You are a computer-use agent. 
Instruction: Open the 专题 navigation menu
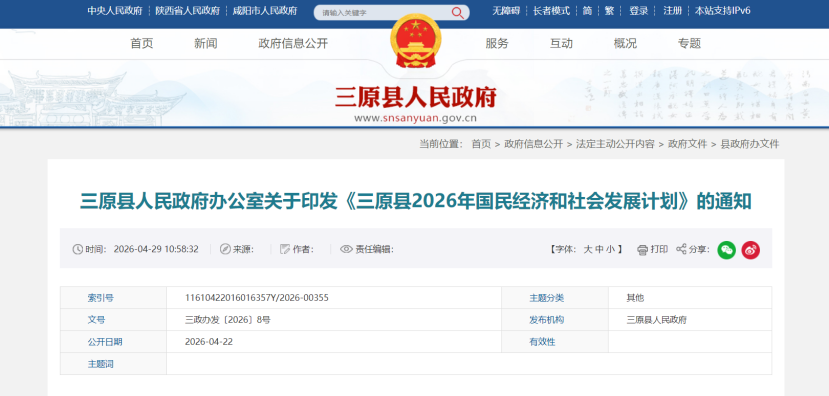tap(689, 44)
